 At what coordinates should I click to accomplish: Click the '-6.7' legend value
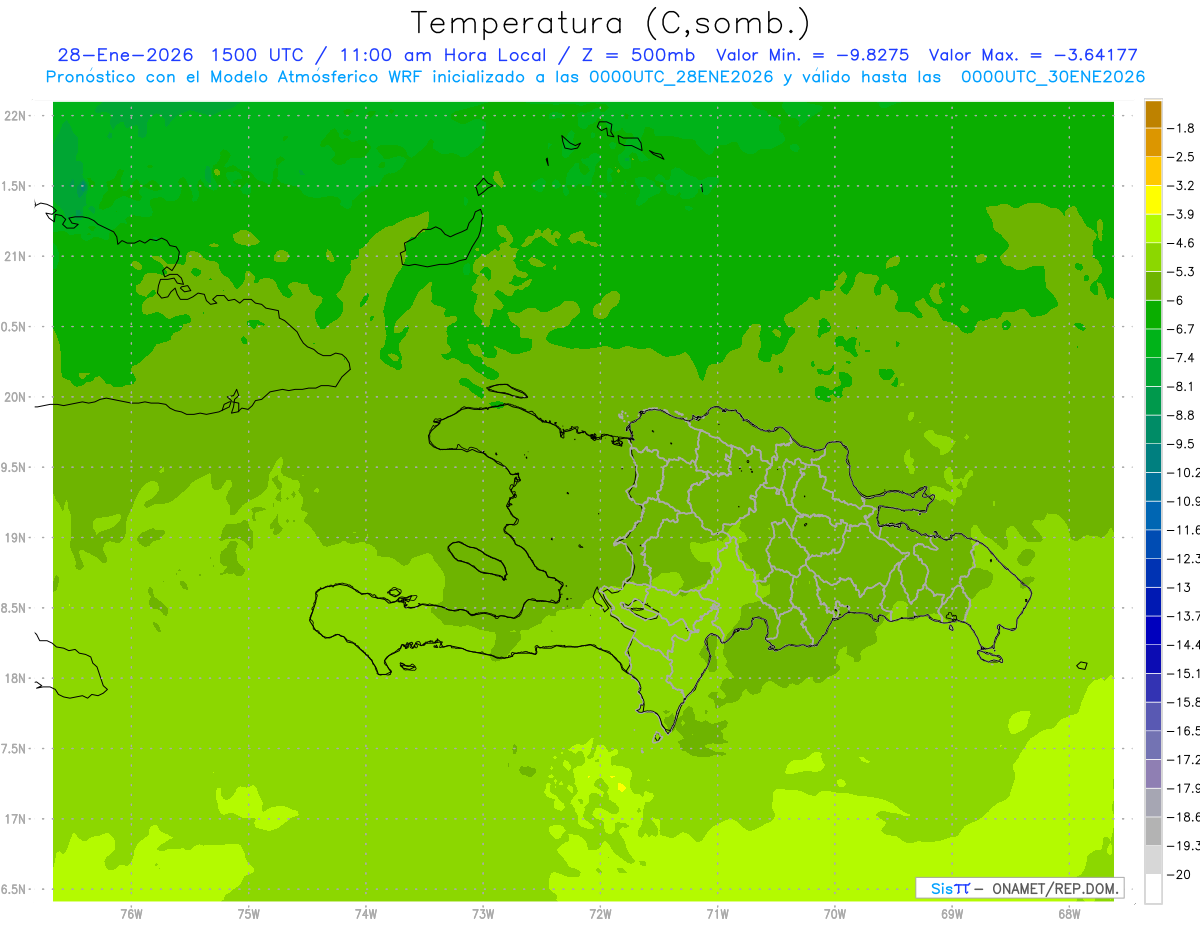coord(1181,329)
